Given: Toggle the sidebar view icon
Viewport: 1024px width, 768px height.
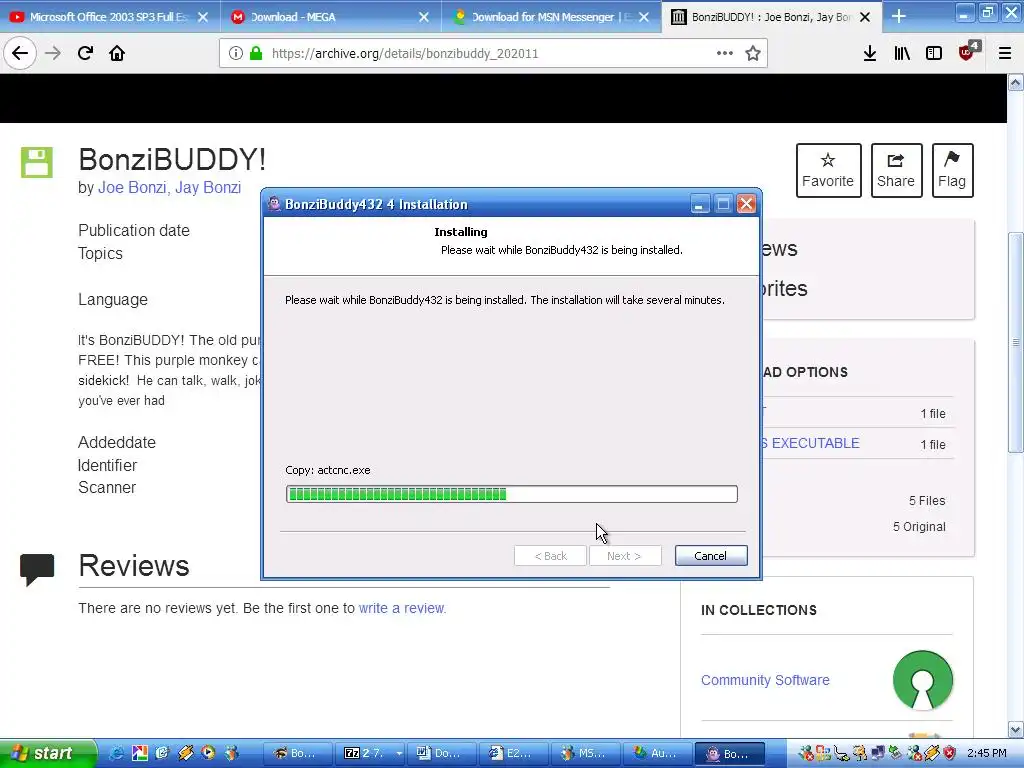Looking at the screenshot, I should 934,54.
